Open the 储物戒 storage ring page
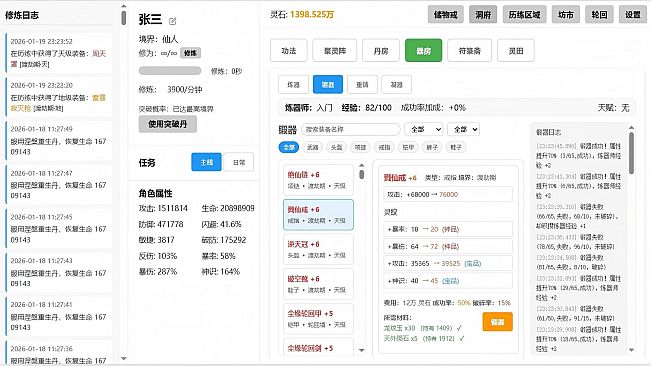Viewport: 651px width, 366px height. click(445, 15)
